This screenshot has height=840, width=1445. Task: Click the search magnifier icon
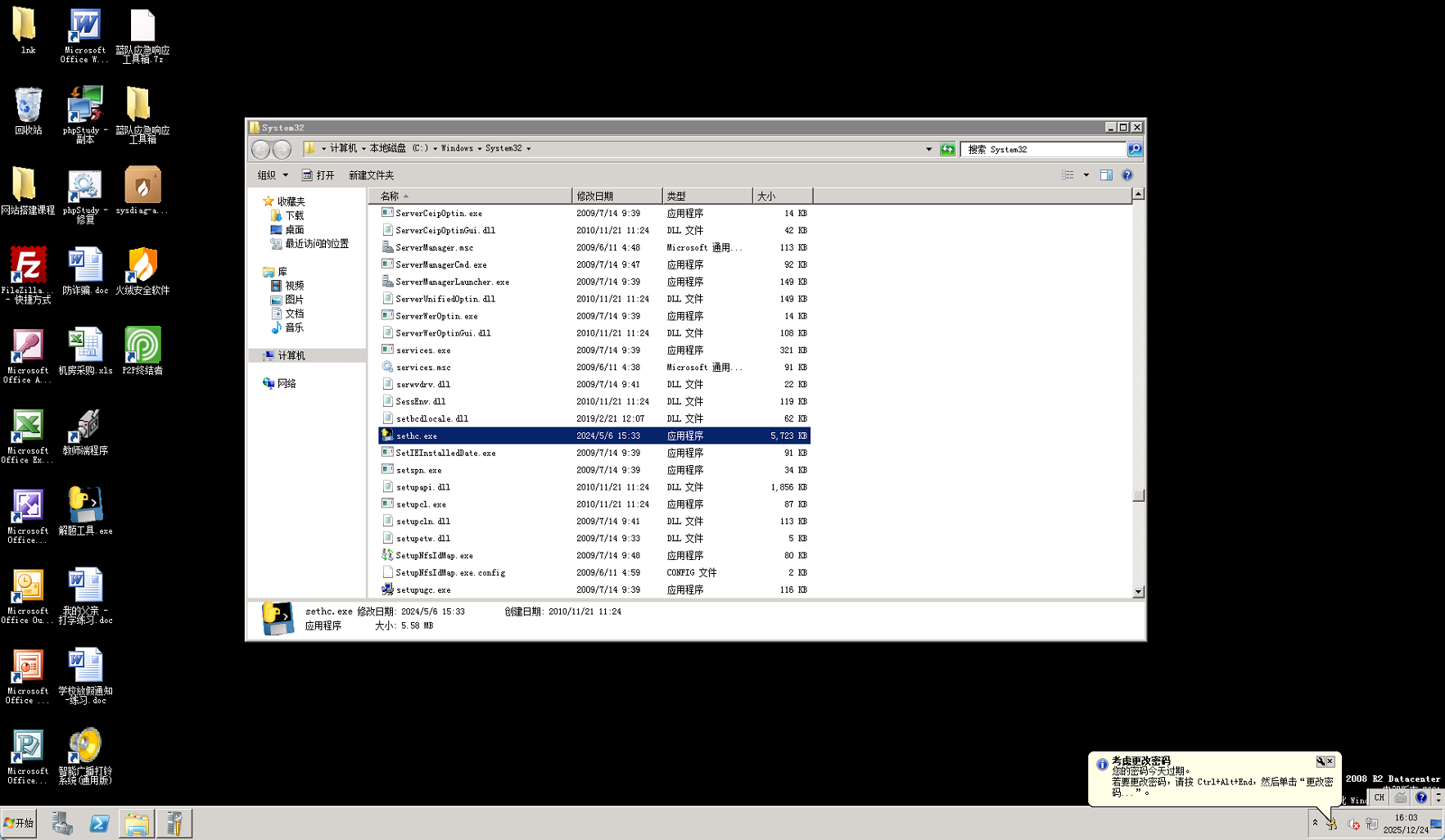(1135, 149)
